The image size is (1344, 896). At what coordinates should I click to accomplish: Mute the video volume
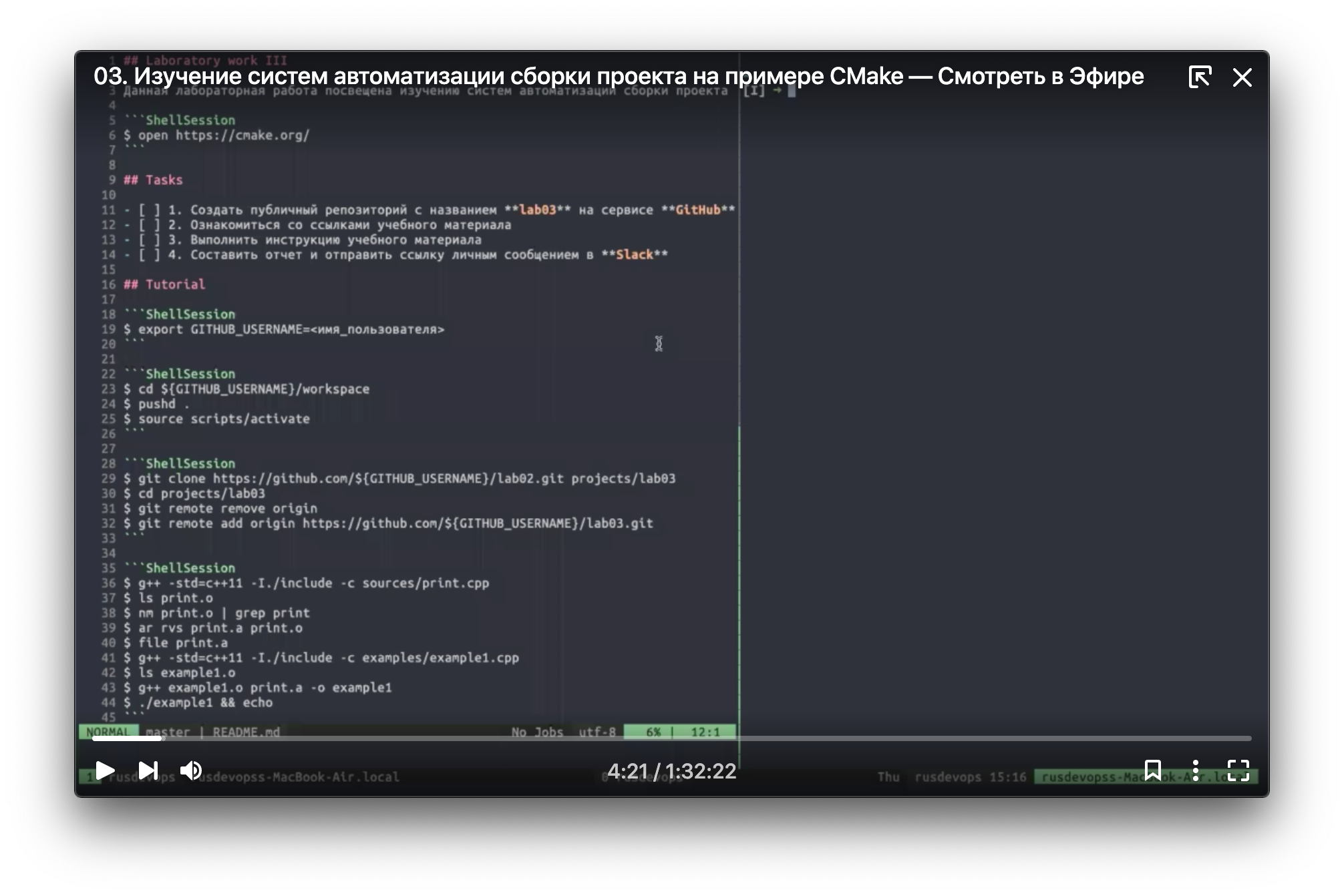tap(191, 770)
